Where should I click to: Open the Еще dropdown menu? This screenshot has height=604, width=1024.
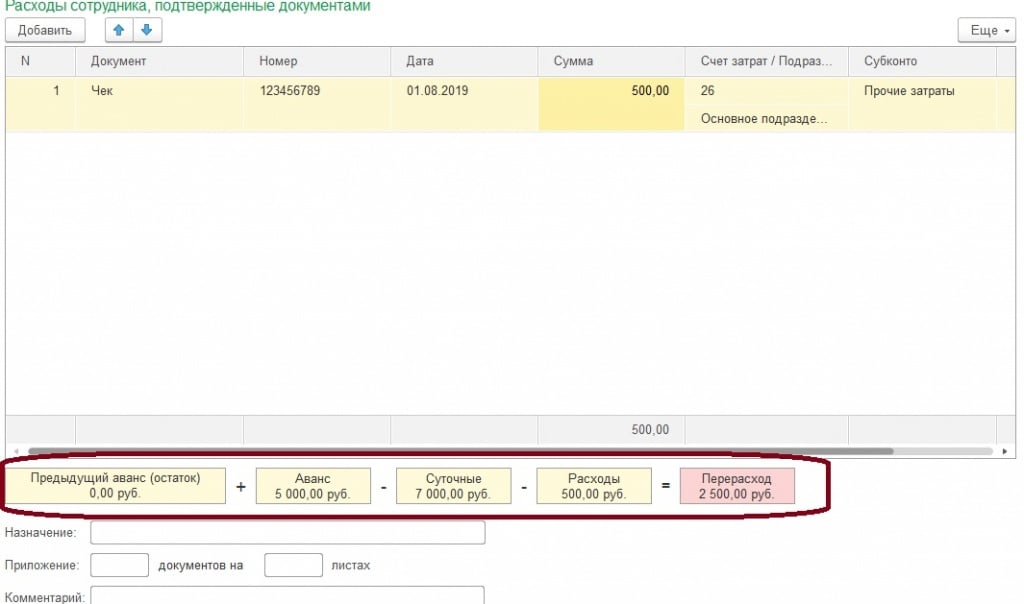[985, 30]
